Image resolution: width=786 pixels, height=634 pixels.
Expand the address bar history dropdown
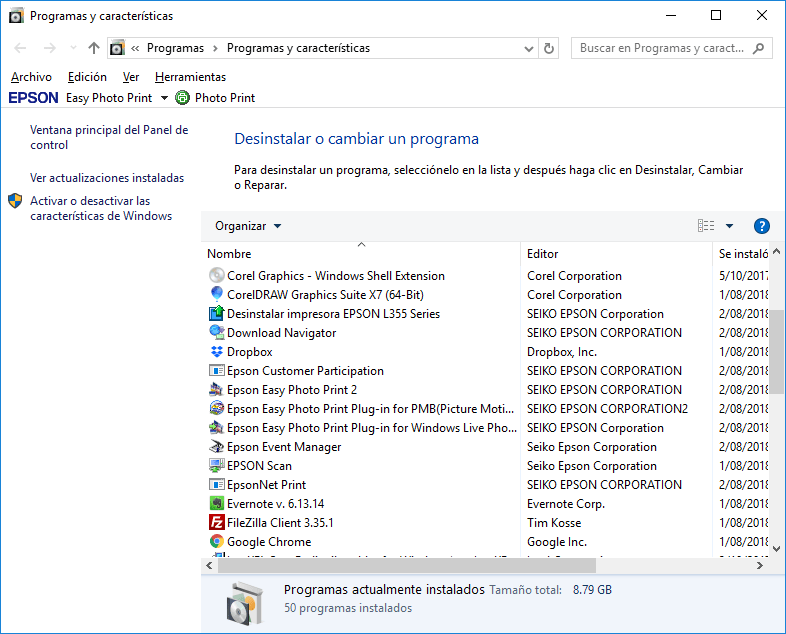pyautogui.click(x=528, y=49)
